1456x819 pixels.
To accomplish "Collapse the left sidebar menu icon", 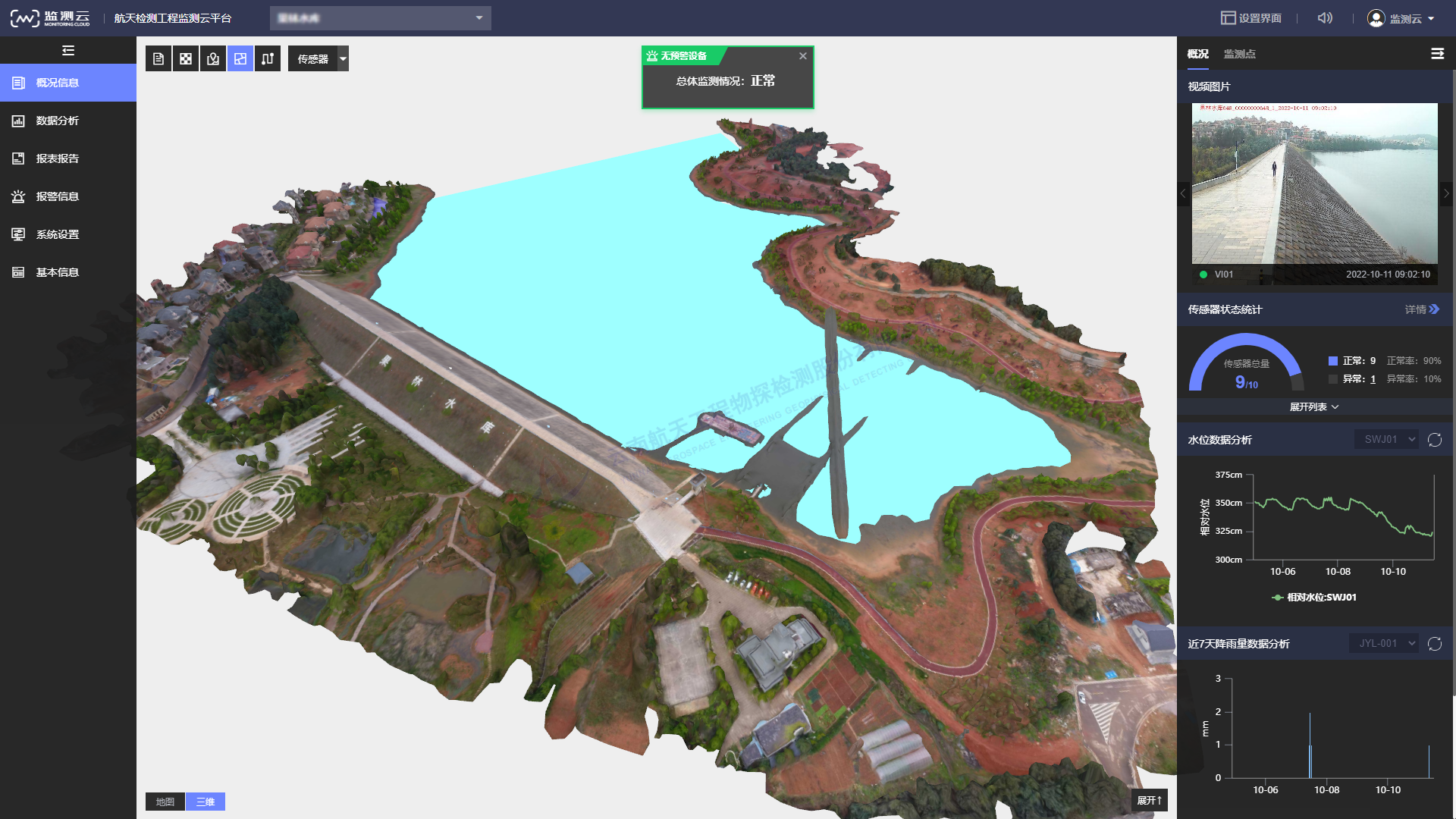I will click(x=68, y=51).
